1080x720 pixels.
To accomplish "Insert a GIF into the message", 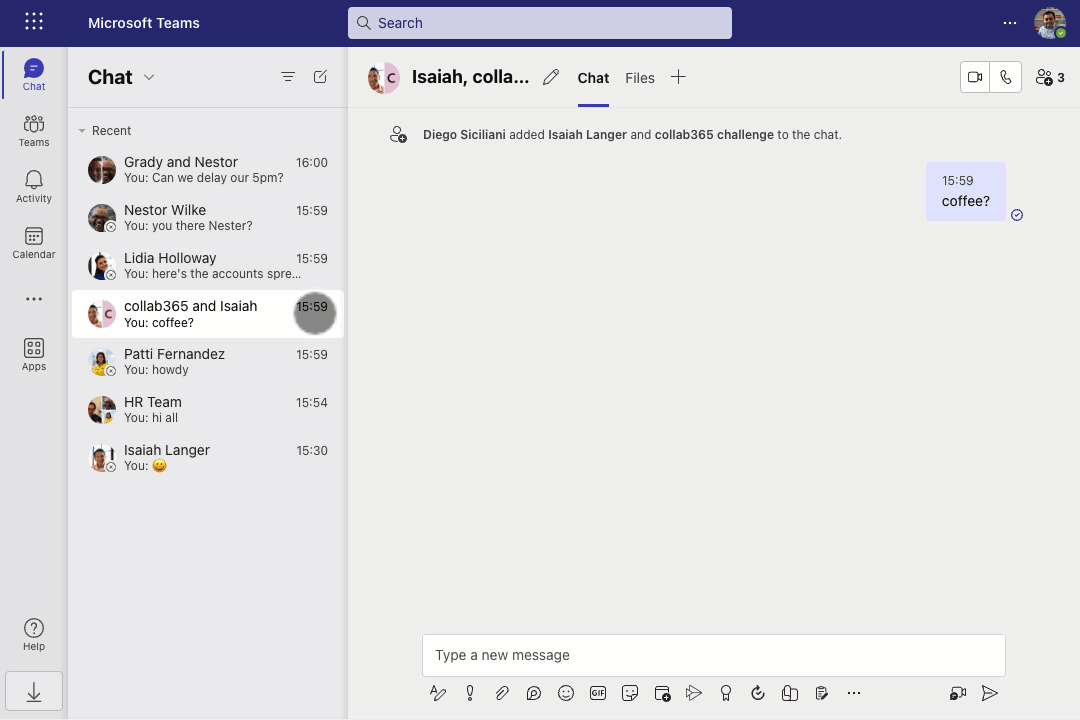I will click(x=598, y=692).
